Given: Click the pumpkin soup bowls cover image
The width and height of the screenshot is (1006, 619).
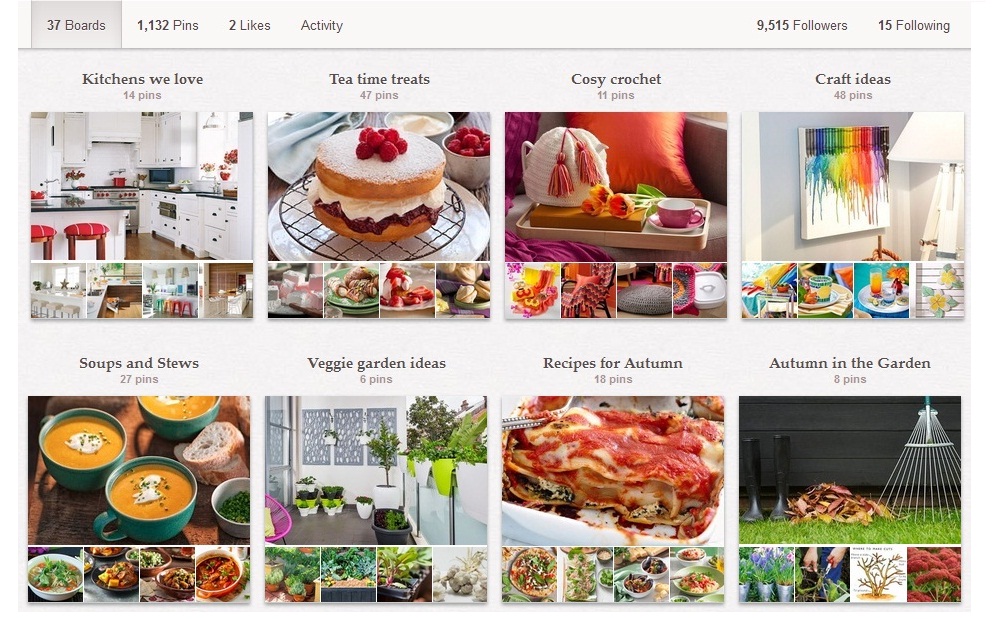Looking at the screenshot, I should (139, 471).
